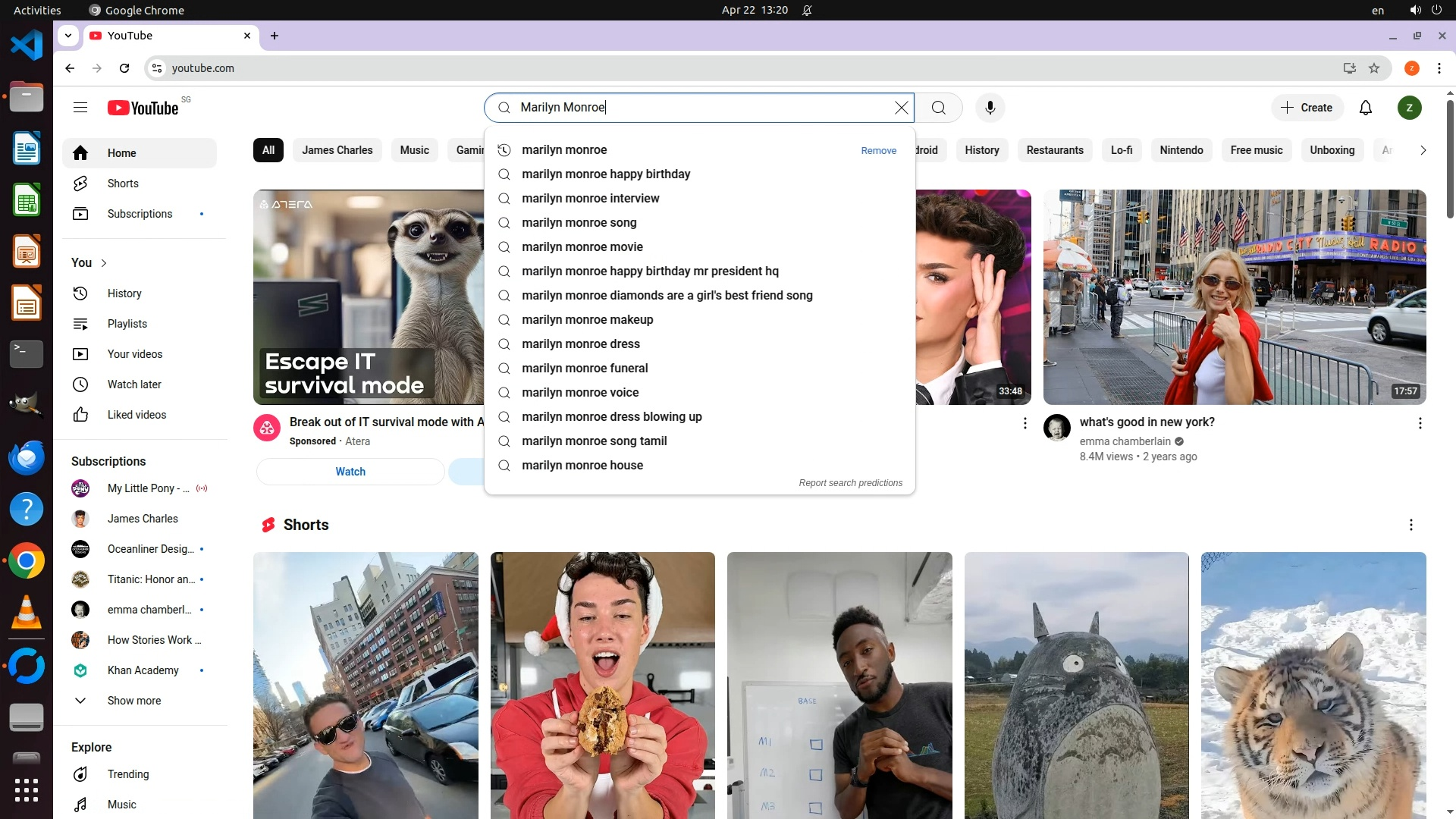
Task: Expand the You section chevron
Action: coord(104,263)
